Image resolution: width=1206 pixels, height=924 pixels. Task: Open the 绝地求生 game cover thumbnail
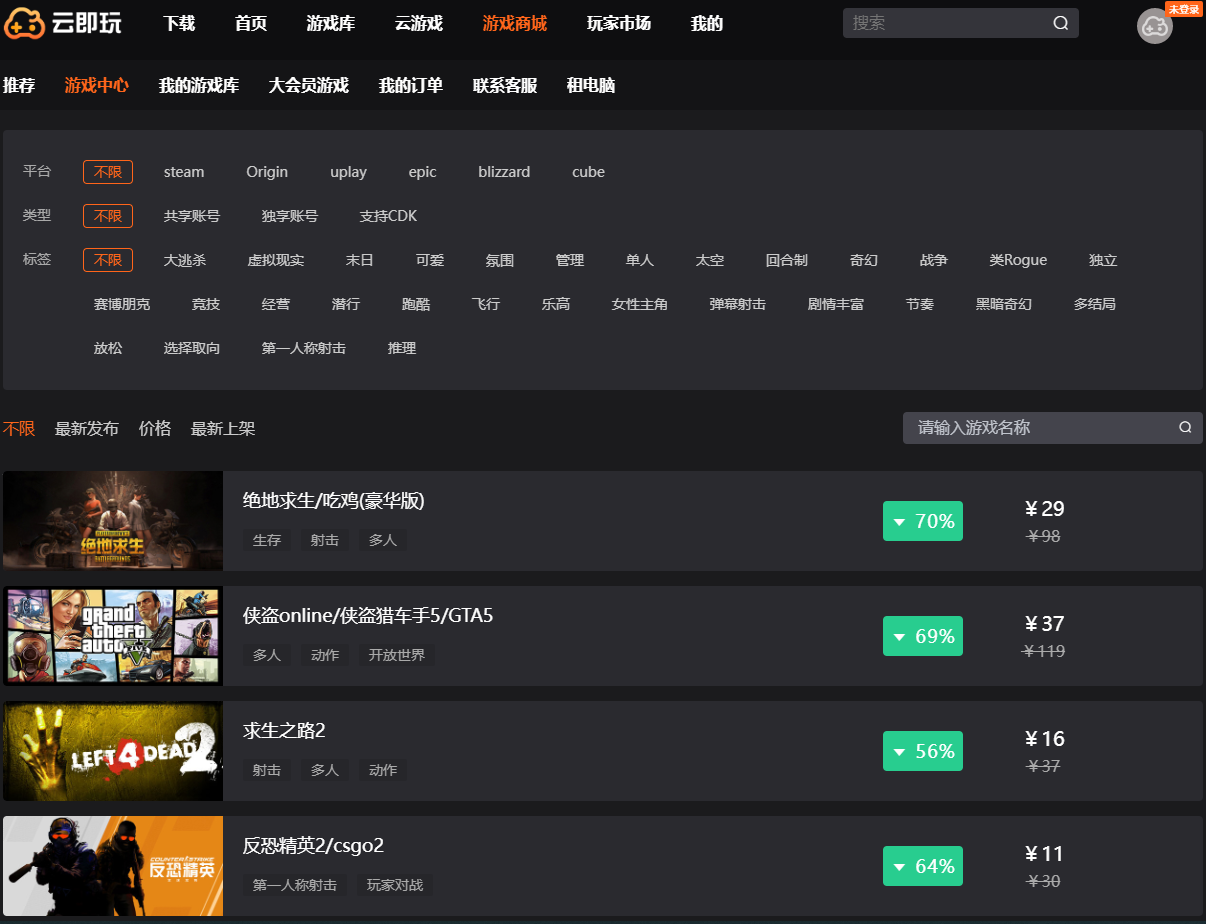[x=113, y=521]
